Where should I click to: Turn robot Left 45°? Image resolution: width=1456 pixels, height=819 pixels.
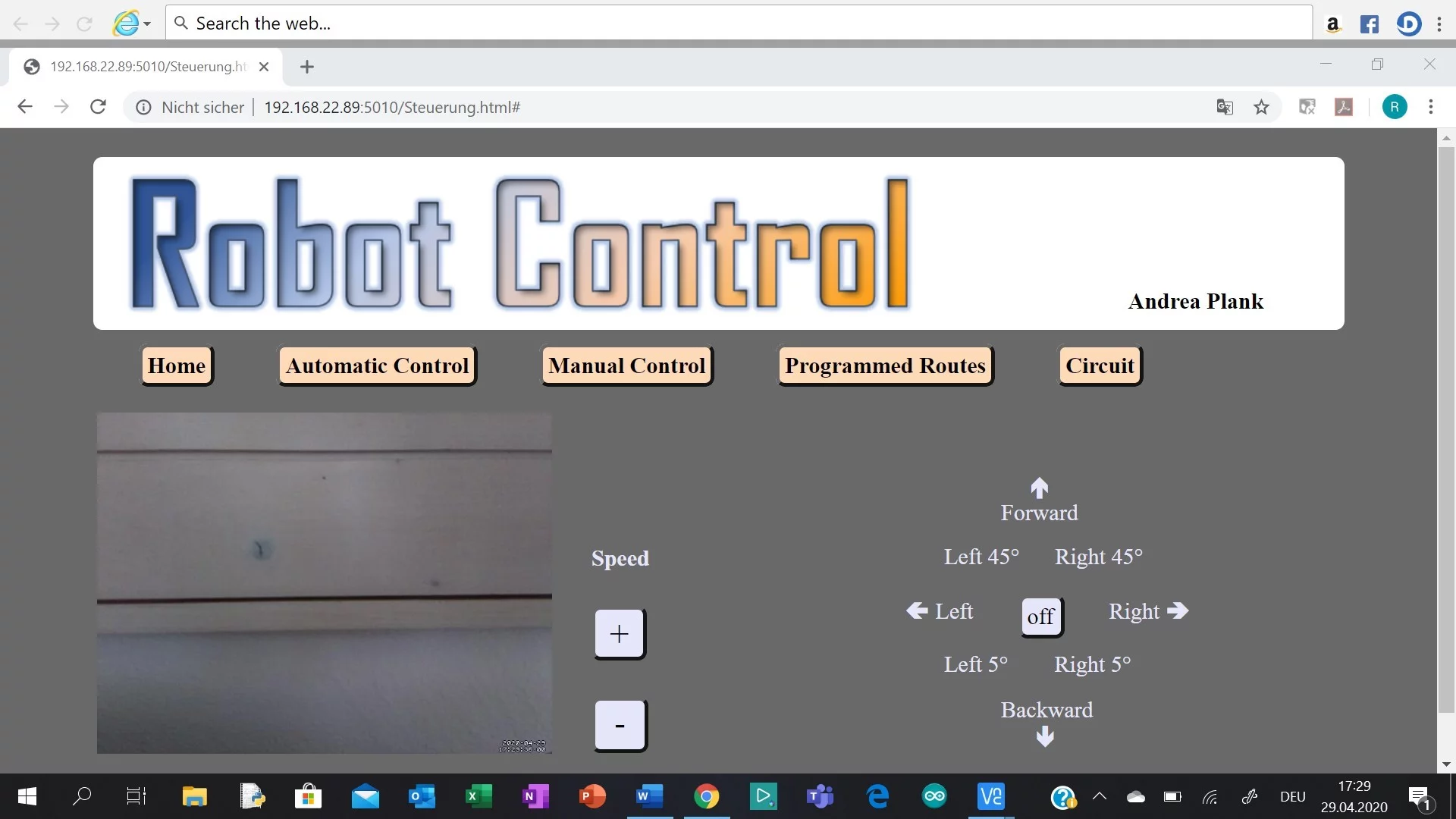(x=981, y=557)
